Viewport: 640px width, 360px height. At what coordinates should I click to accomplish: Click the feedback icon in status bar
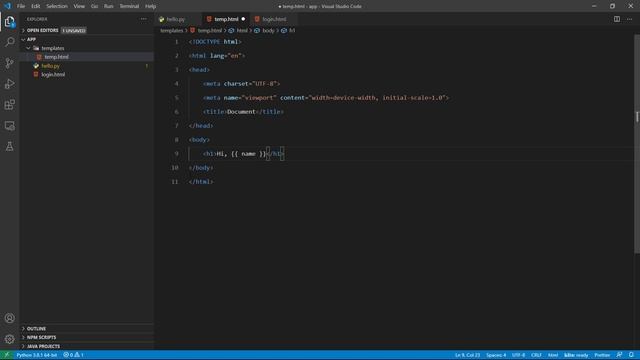pyautogui.click(x=619, y=355)
